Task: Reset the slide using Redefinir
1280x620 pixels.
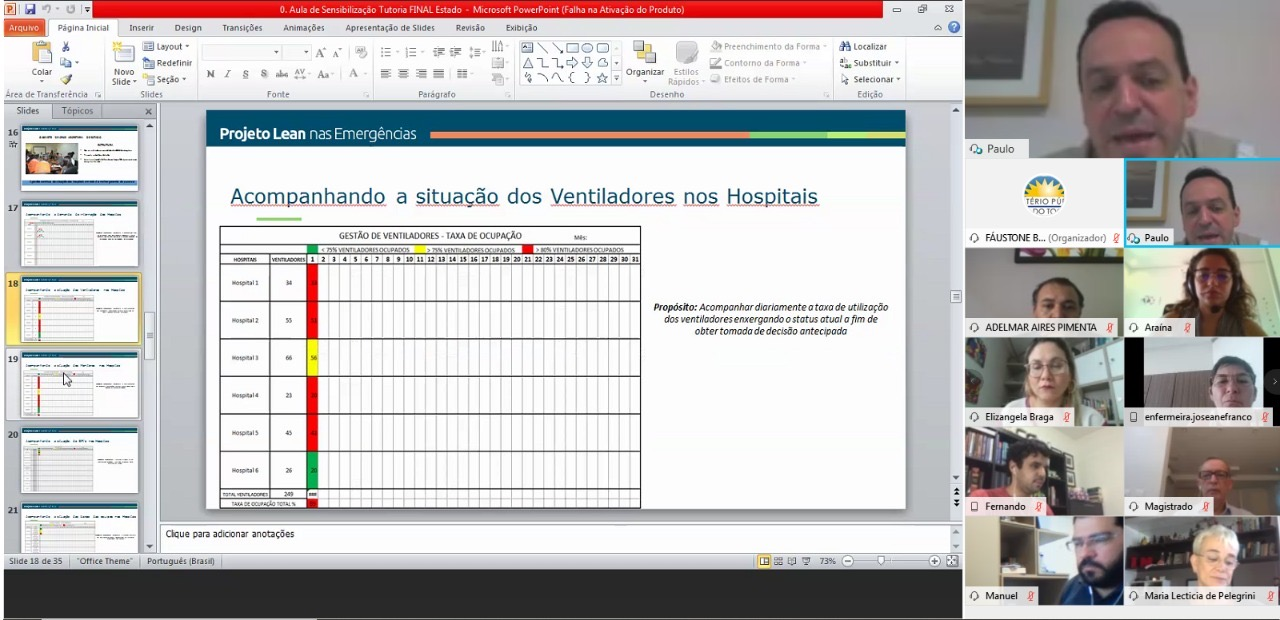Action: [167, 63]
